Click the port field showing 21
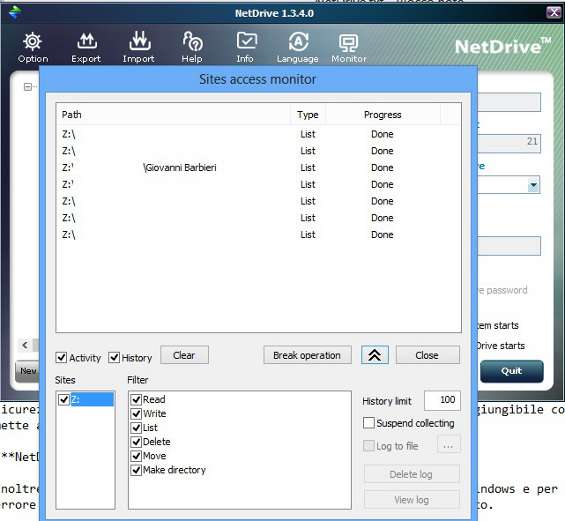565x521 pixels. coord(509,143)
